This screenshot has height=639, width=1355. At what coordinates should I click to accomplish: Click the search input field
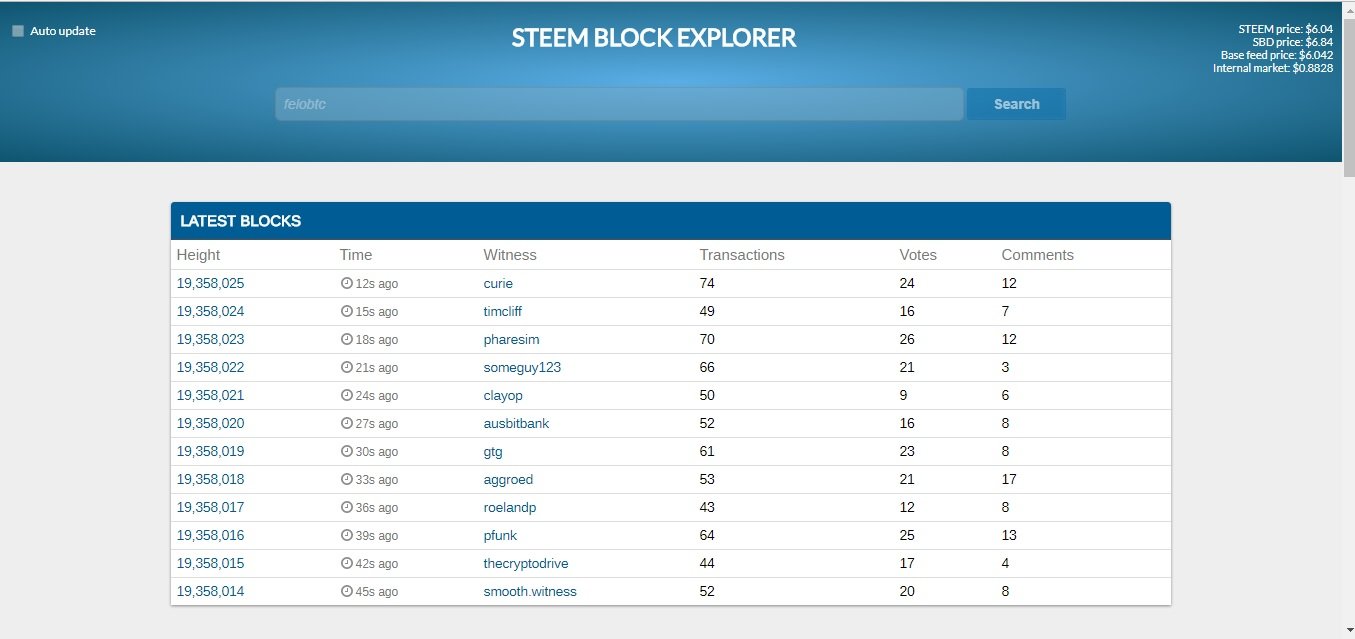pyautogui.click(x=619, y=104)
